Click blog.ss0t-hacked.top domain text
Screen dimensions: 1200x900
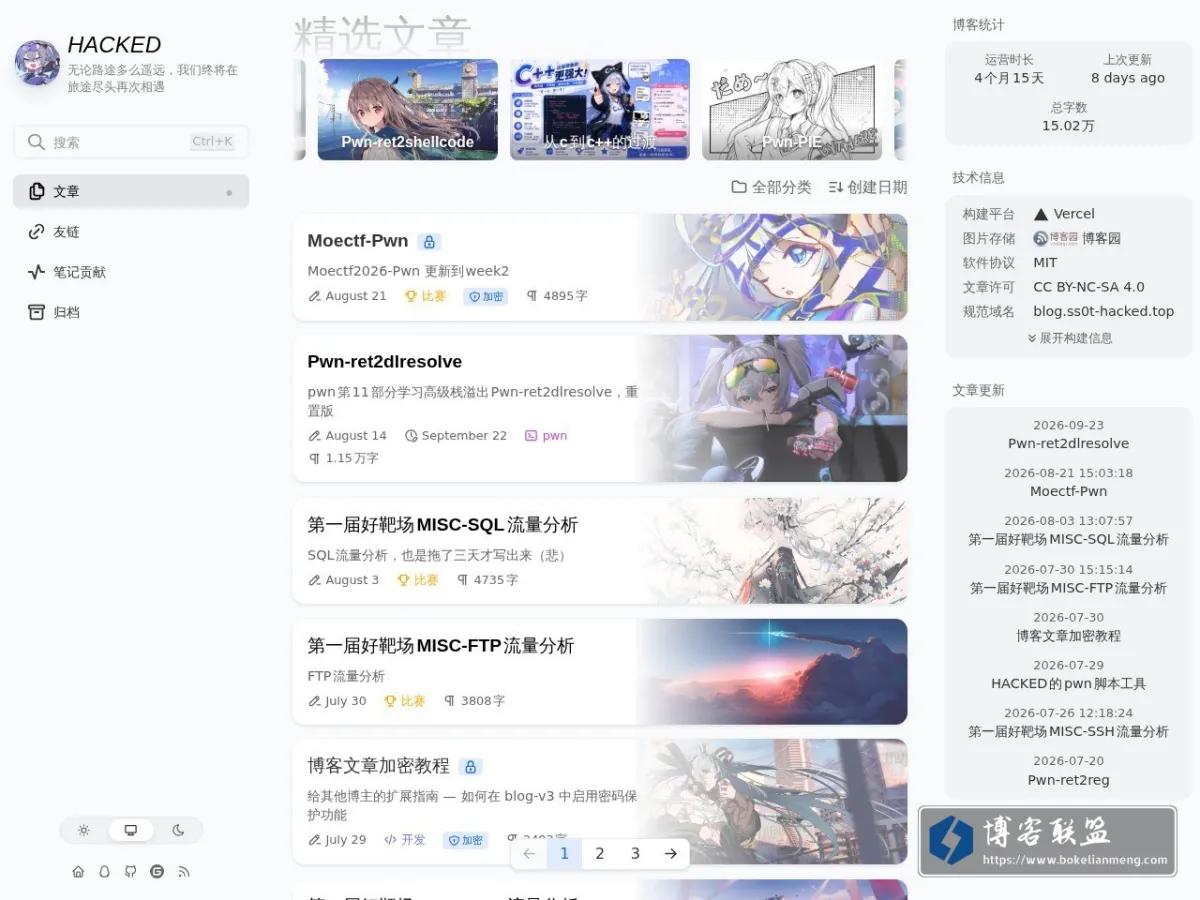[x=1104, y=311]
